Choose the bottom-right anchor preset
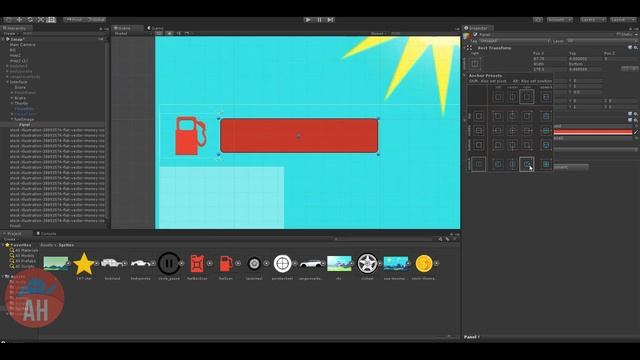 [x=527, y=145]
